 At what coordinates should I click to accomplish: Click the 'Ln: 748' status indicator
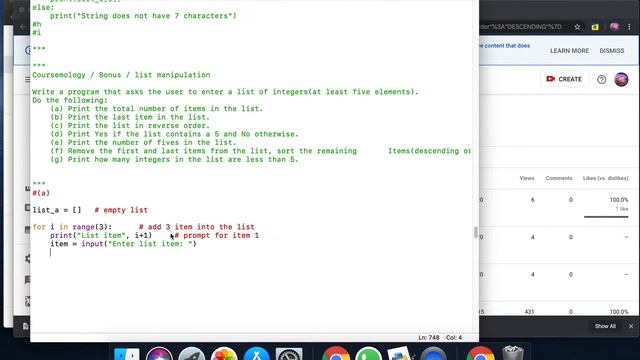[x=429, y=338]
